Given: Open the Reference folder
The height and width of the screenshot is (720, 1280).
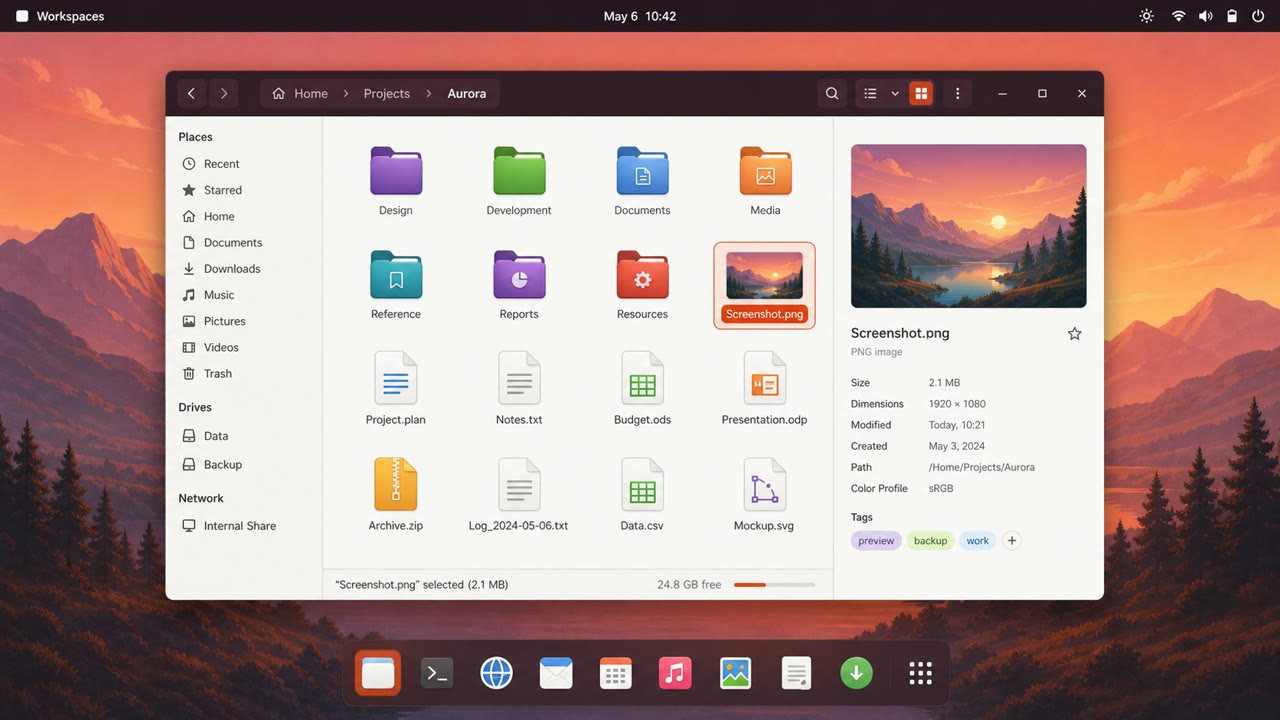Looking at the screenshot, I should [x=396, y=285].
